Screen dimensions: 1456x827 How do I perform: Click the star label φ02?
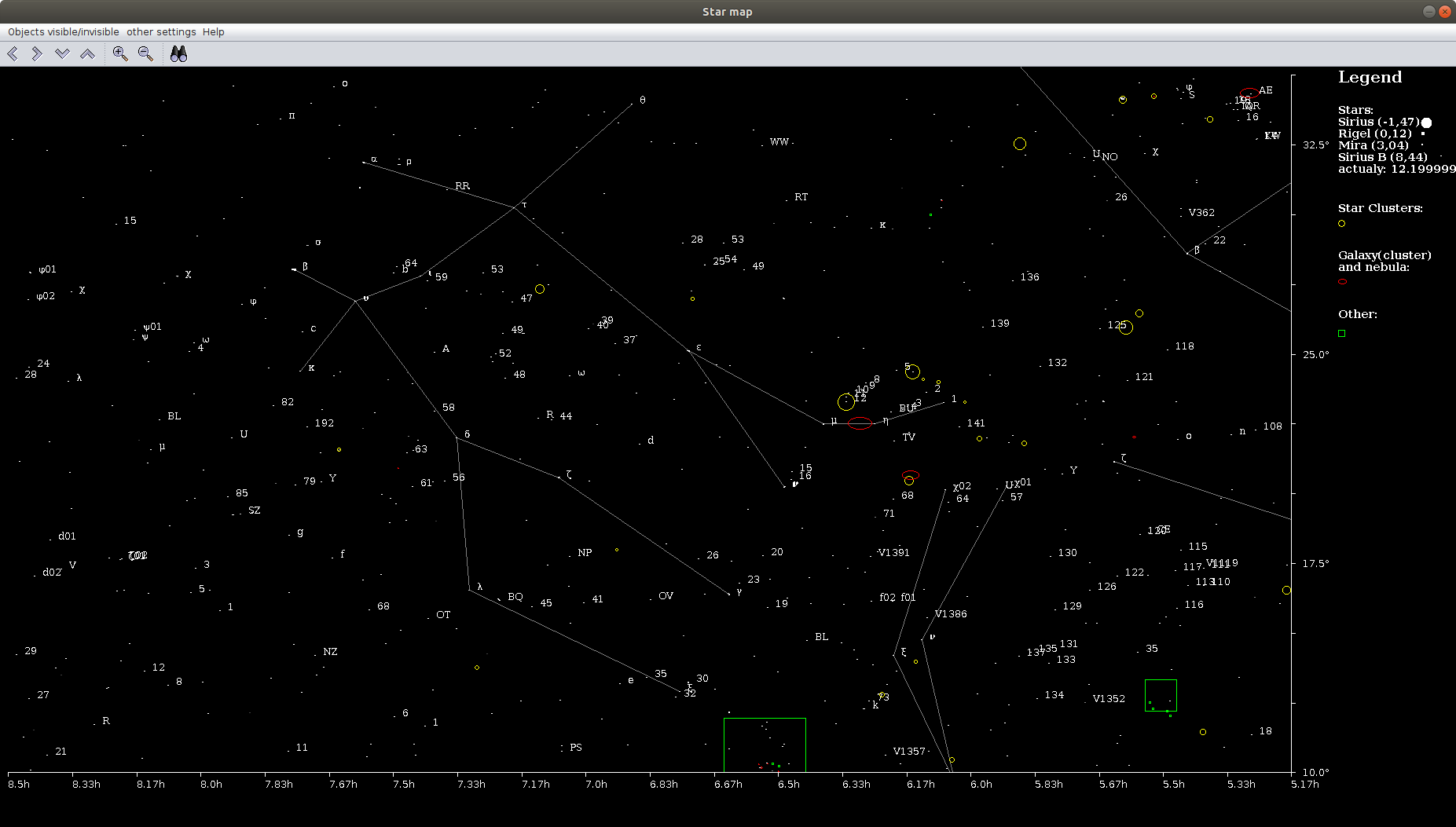(x=46, y=297)
